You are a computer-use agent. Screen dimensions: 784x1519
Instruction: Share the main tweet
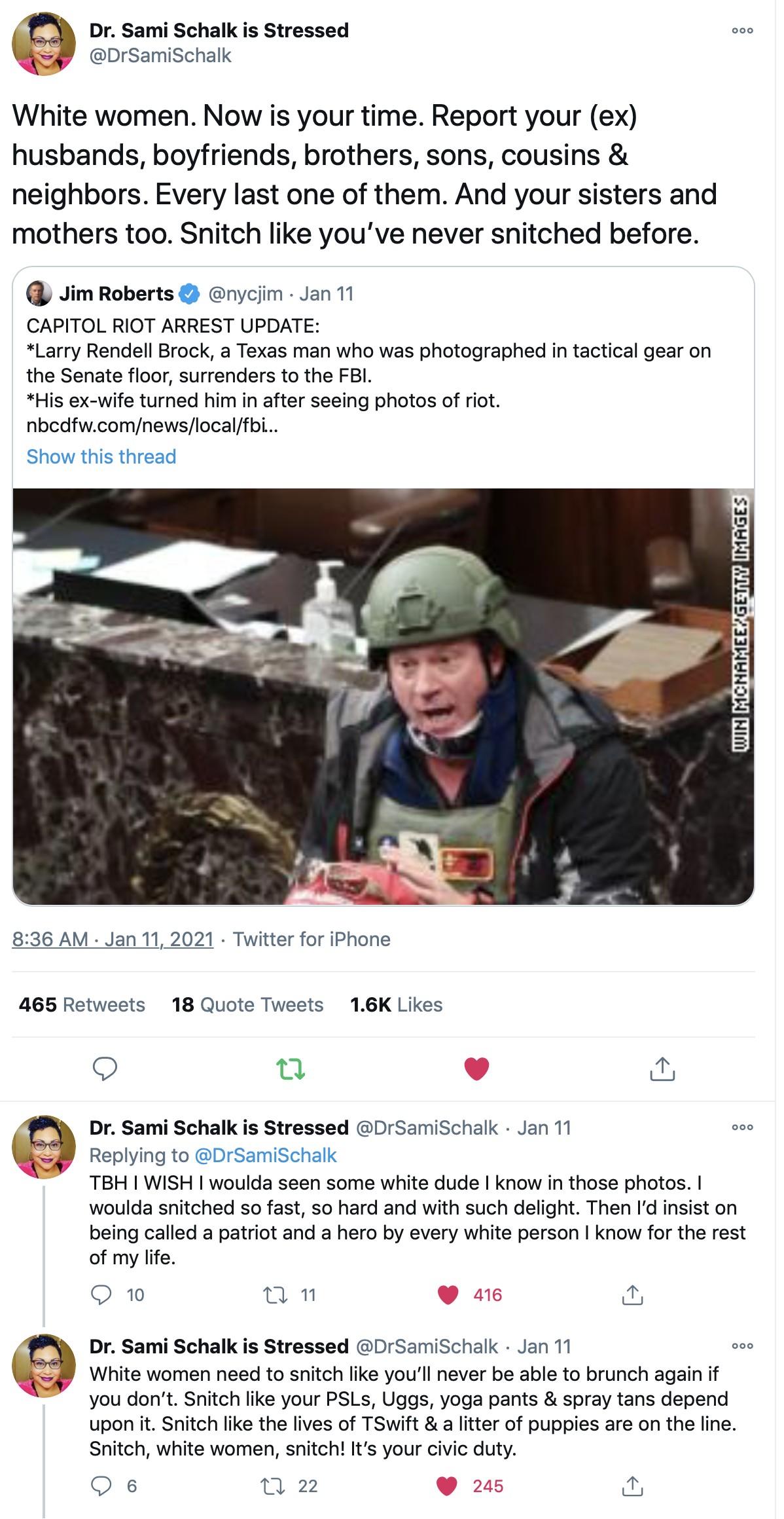(x=662, y=1069)
